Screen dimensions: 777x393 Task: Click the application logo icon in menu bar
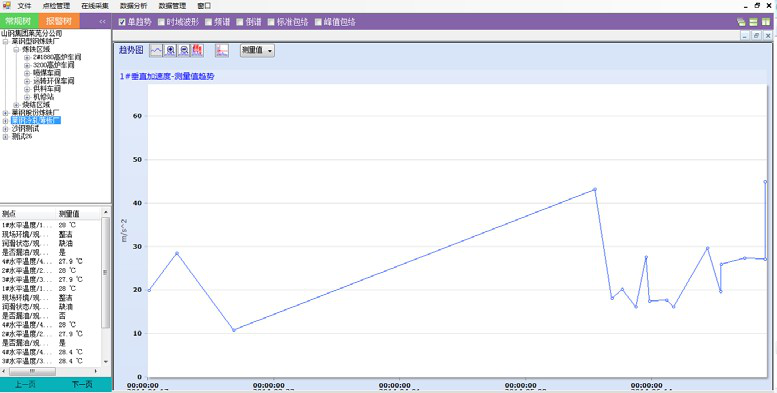[7, 5]
